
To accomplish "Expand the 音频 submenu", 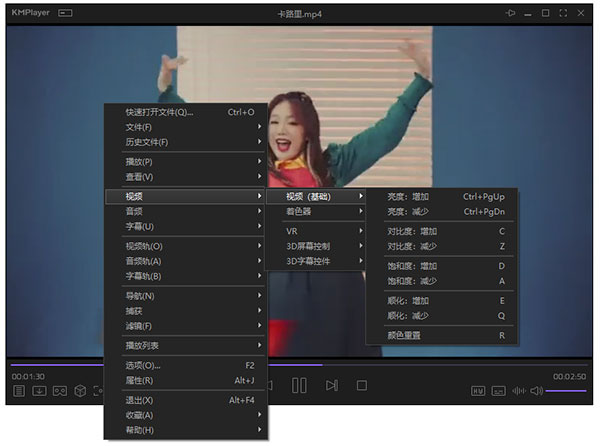I will [x=186, y=211].
